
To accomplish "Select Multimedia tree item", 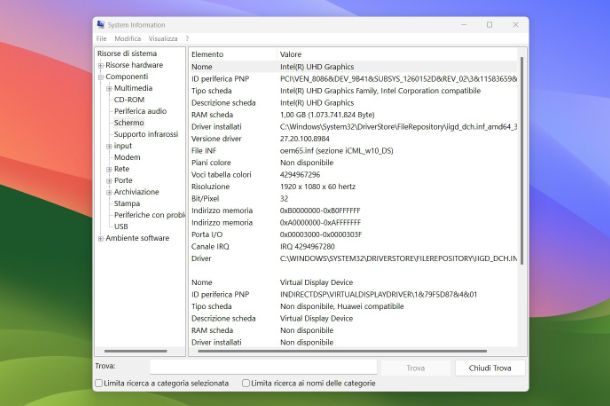I will coord(133,88).
